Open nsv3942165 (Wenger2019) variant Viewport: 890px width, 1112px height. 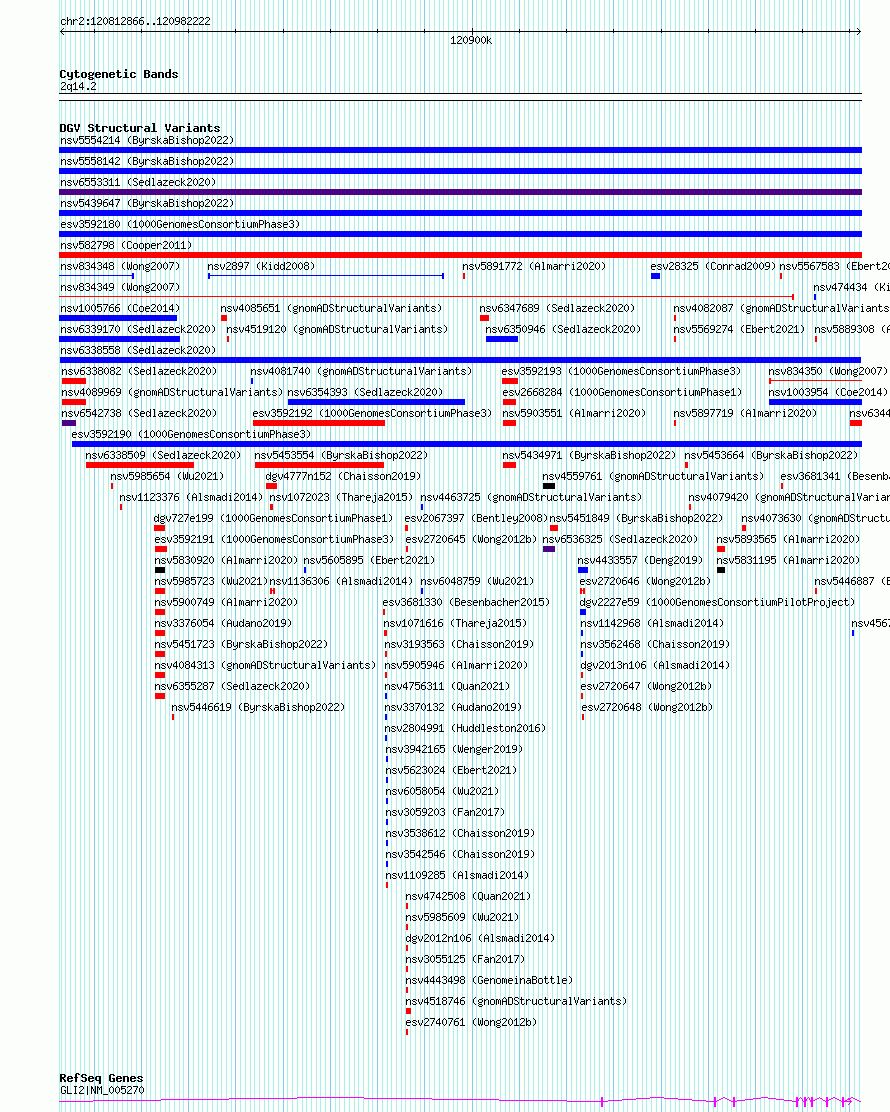click(454, 749)
